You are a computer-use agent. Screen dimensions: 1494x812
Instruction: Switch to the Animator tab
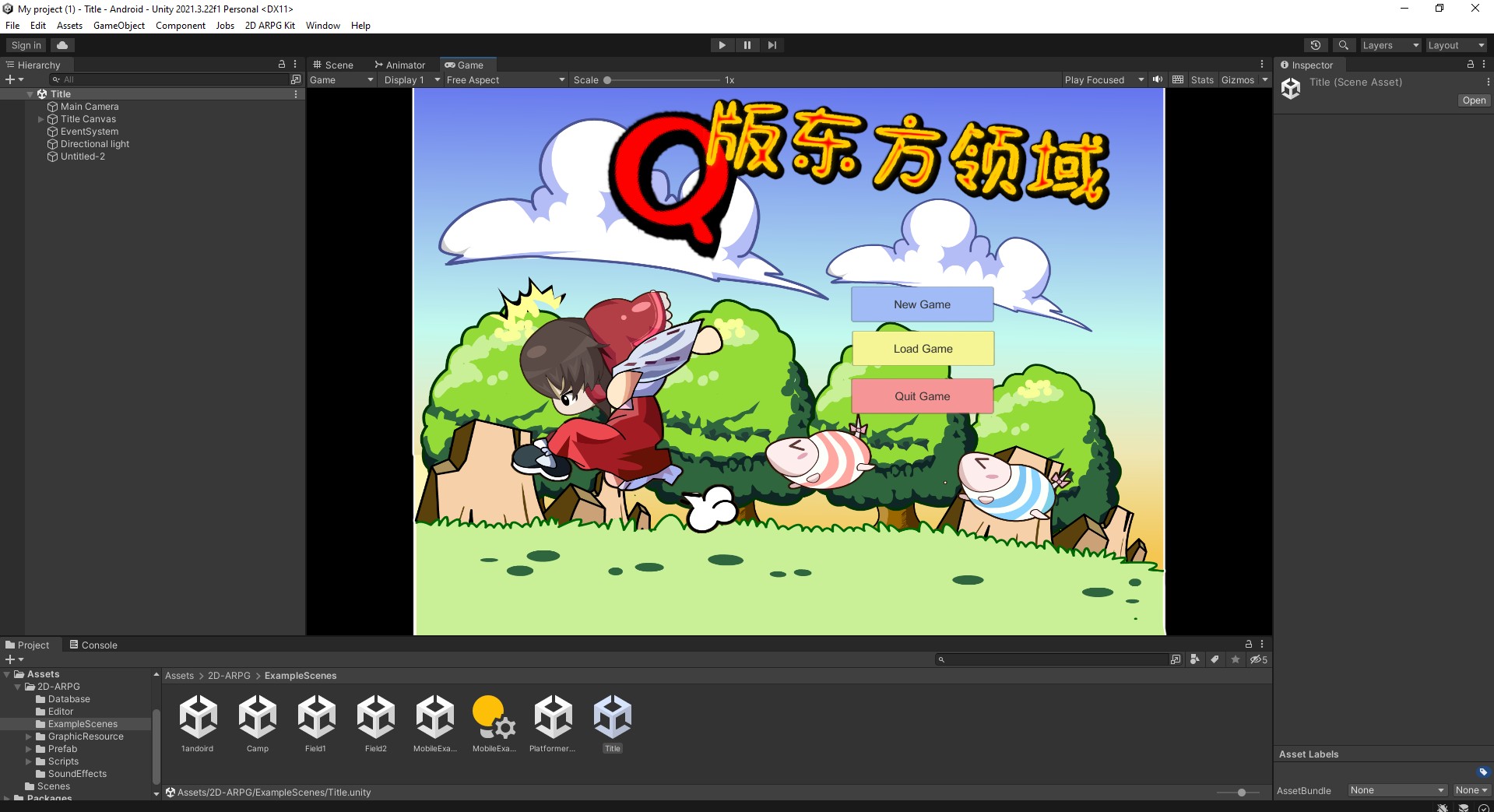(400, 65)
